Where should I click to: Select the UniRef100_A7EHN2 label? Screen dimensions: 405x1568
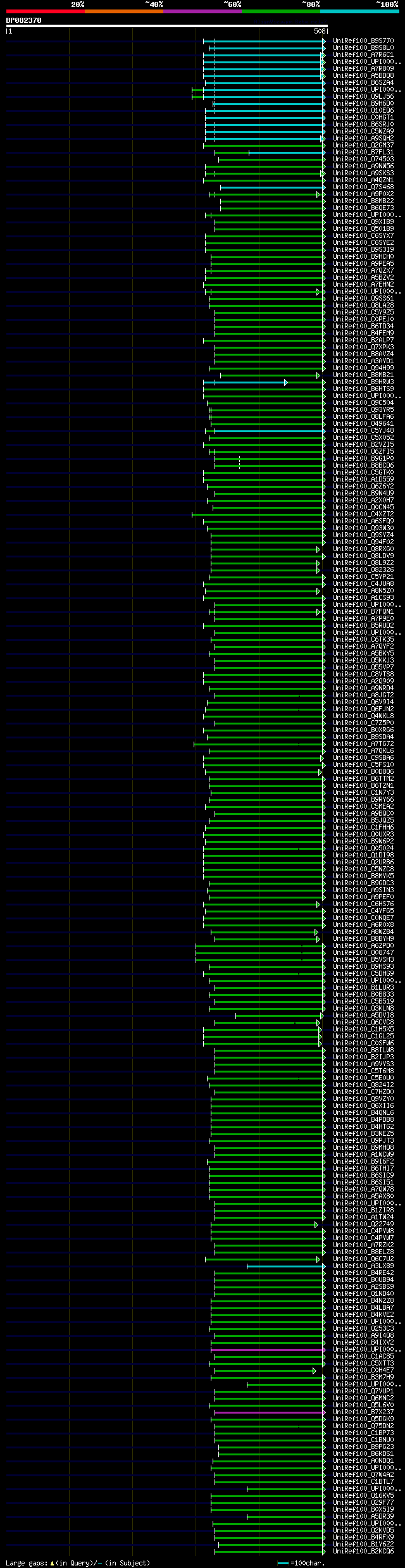pos(363,285)
